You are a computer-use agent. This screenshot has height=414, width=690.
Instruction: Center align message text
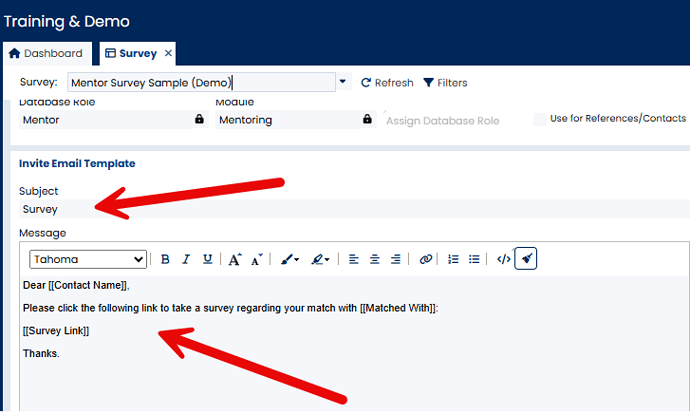pos(375,259)
